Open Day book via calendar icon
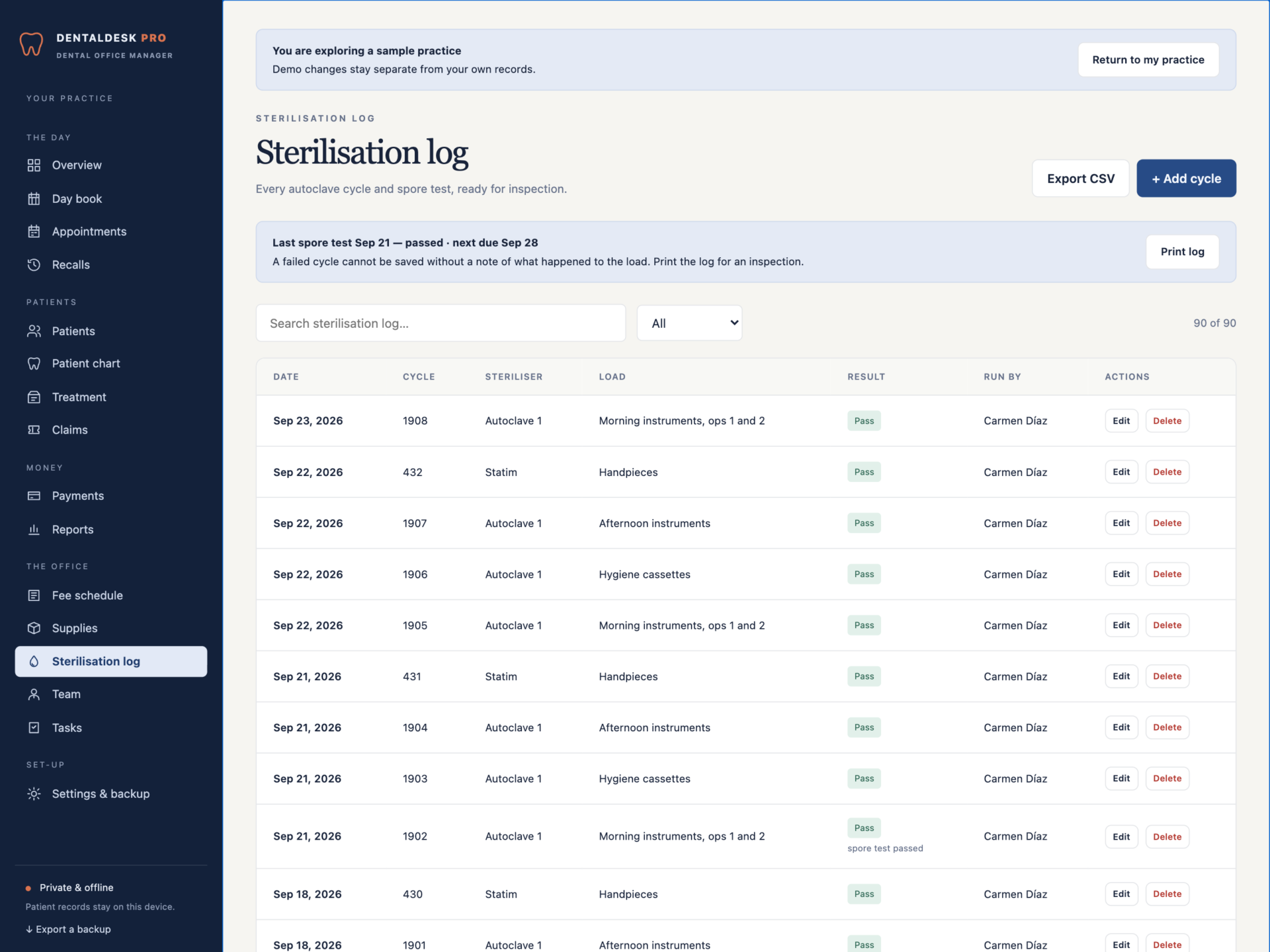 (34, 198)
